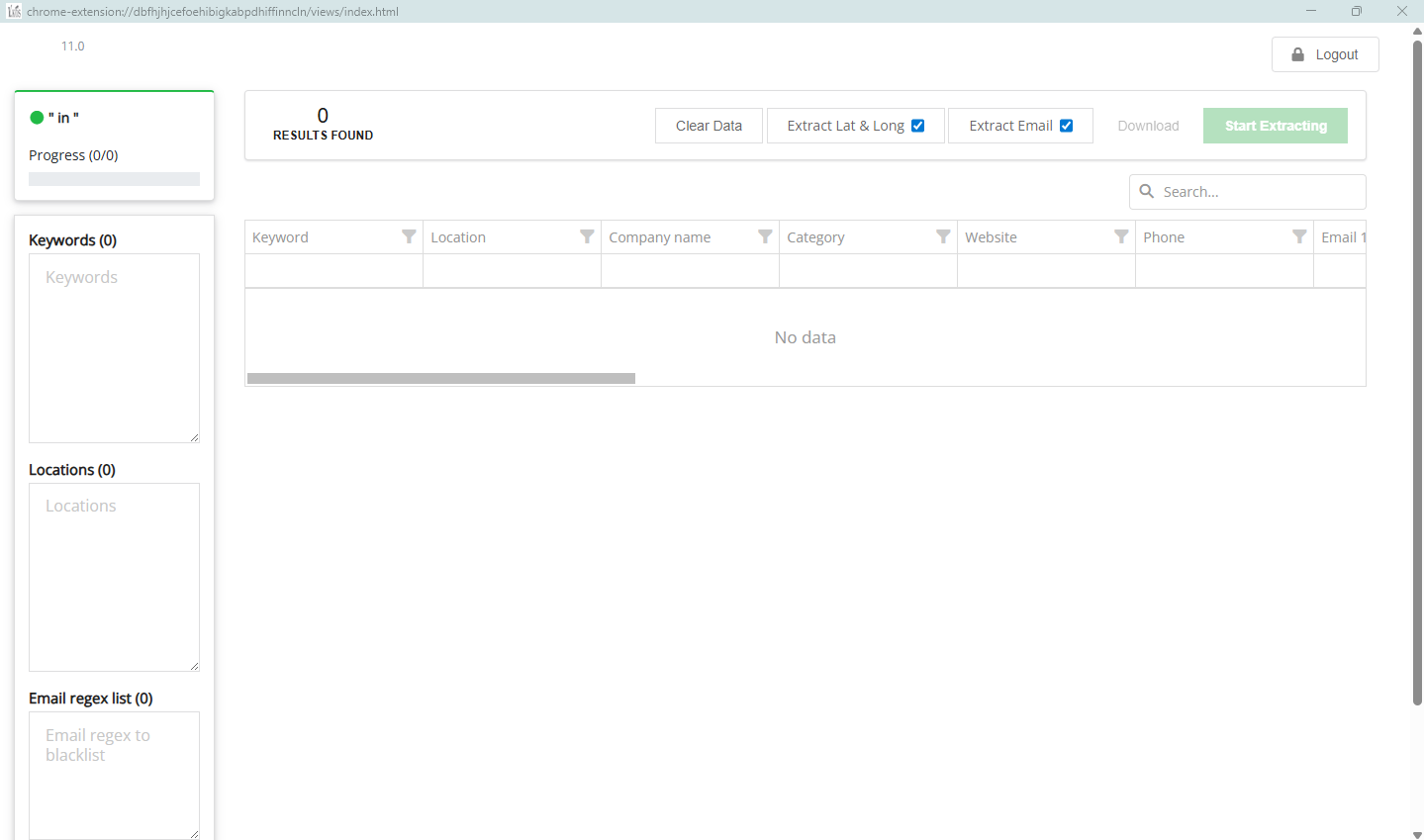Click the Start Extracting button

1275,126
